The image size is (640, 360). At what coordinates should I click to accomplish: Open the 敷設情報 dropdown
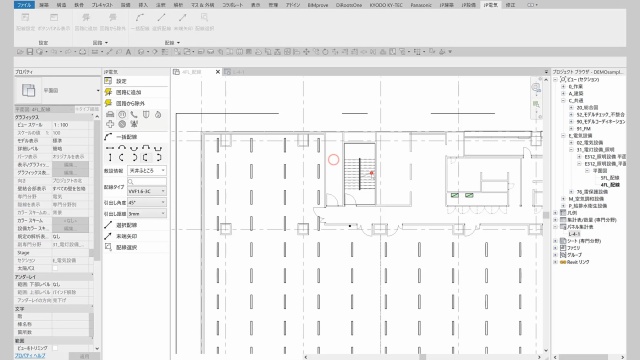coord(147,170)
